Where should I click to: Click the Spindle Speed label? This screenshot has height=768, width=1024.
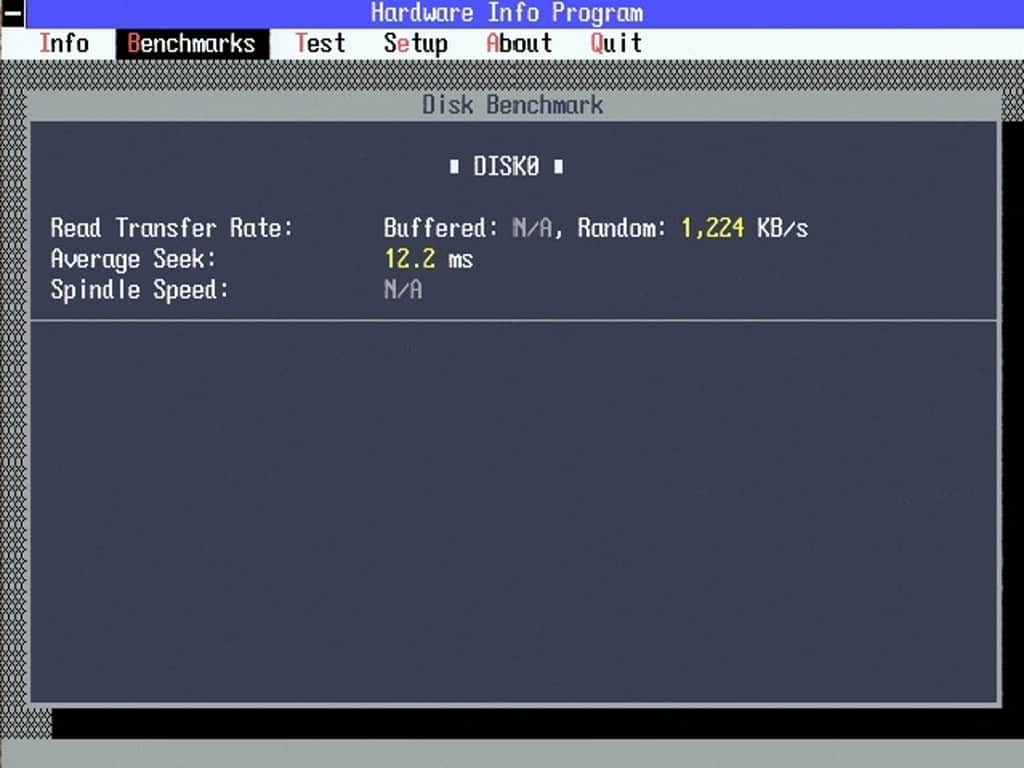pyautogui.click(x=140, y=290)
